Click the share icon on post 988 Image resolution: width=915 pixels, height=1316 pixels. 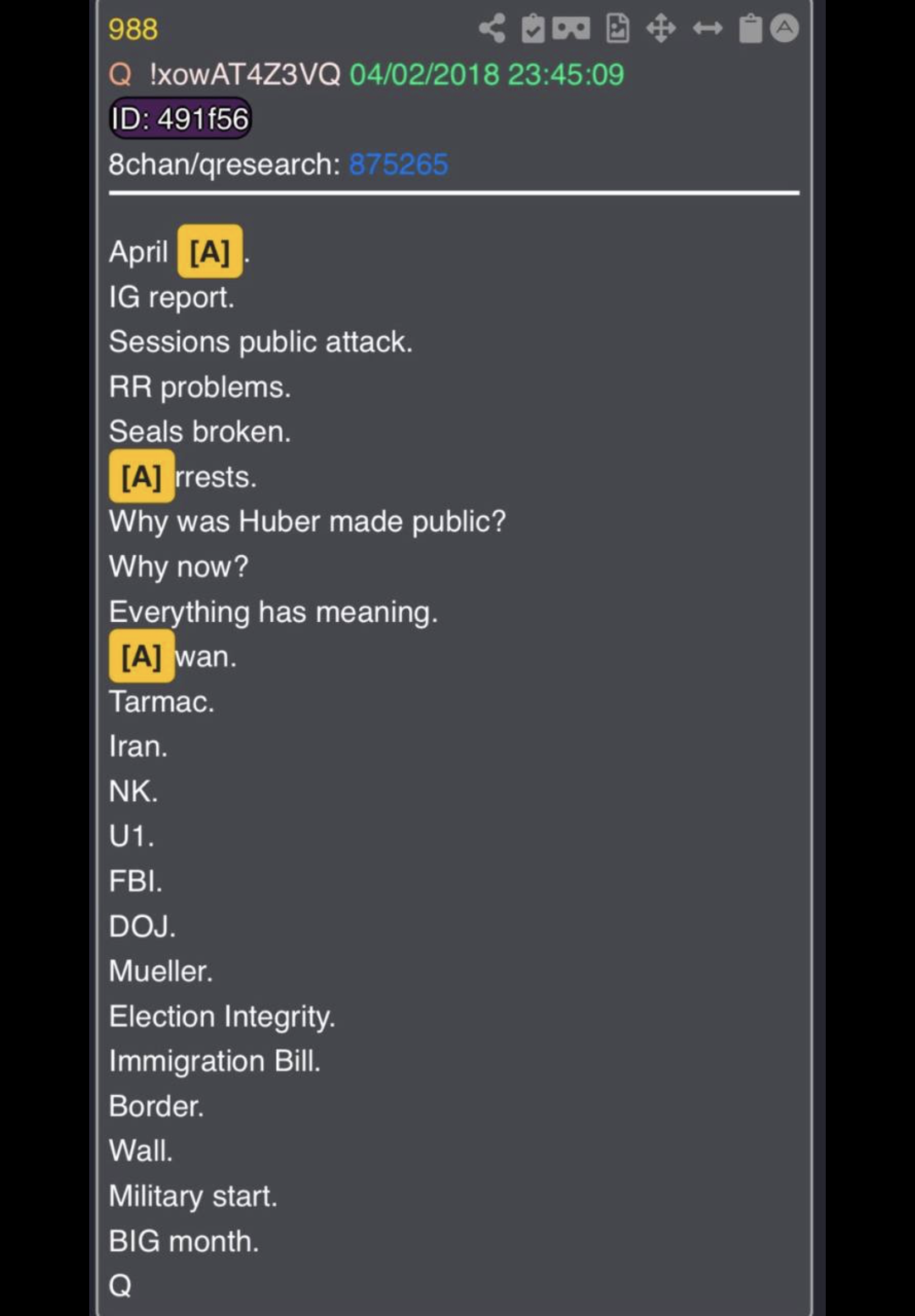tap(492, 28)
